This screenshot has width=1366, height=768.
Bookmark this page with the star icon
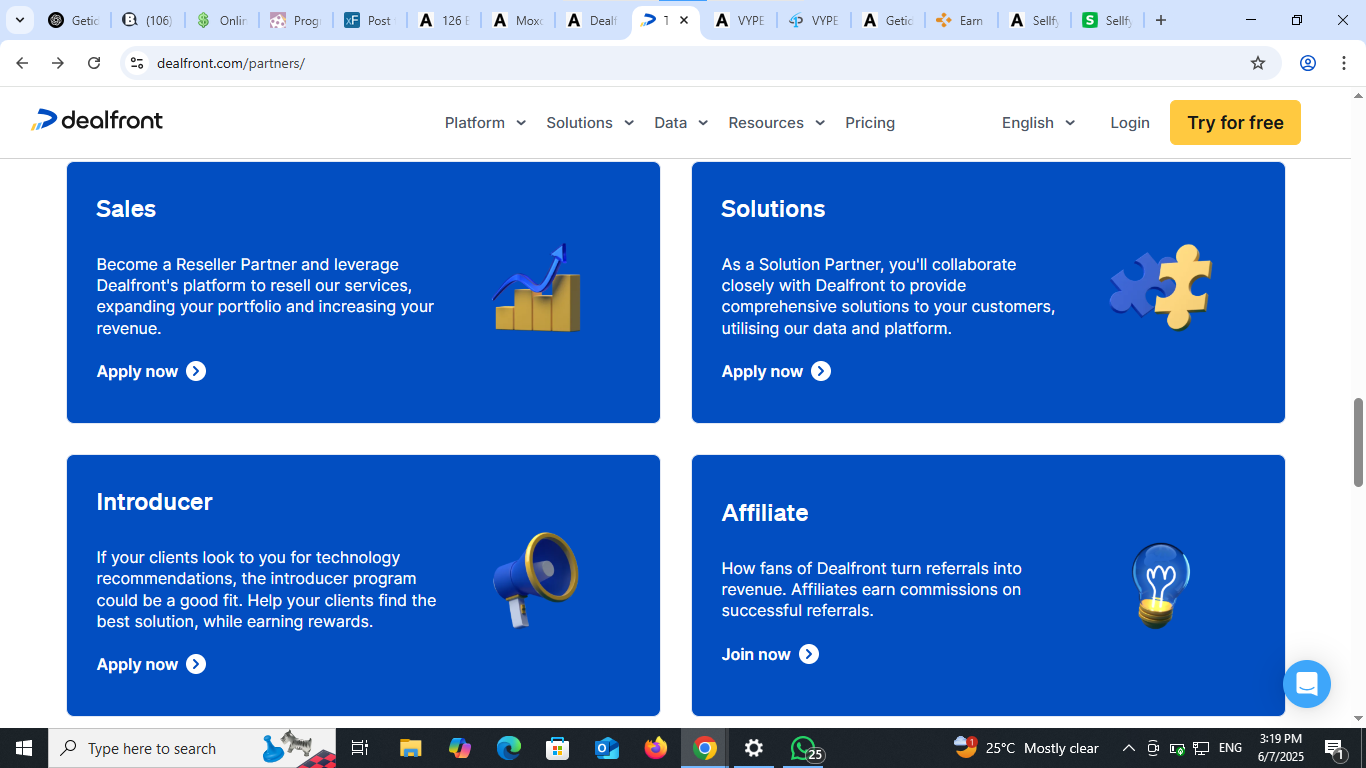tap(1258, 63)
